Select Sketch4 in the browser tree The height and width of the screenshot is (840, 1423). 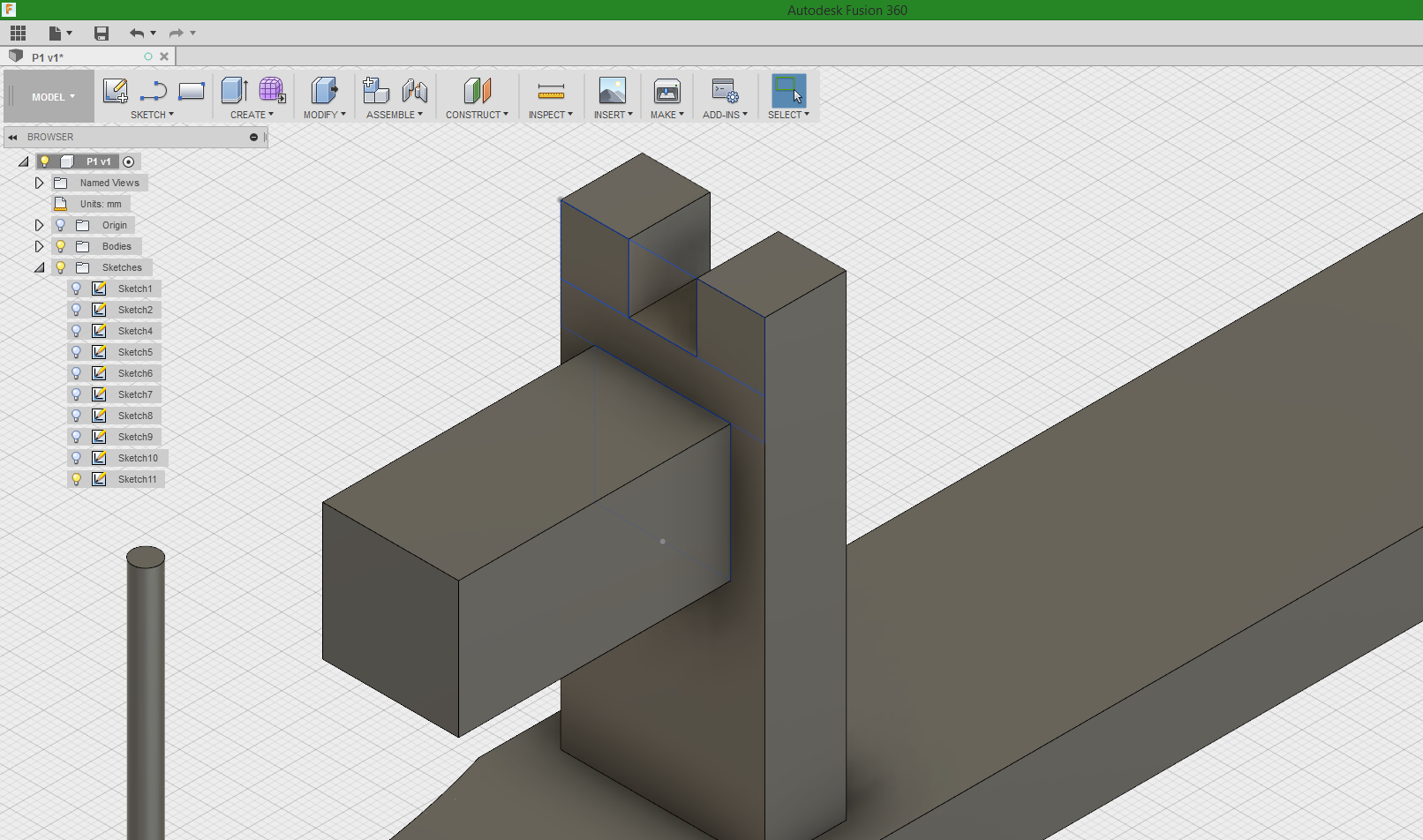tap(135, 331)
